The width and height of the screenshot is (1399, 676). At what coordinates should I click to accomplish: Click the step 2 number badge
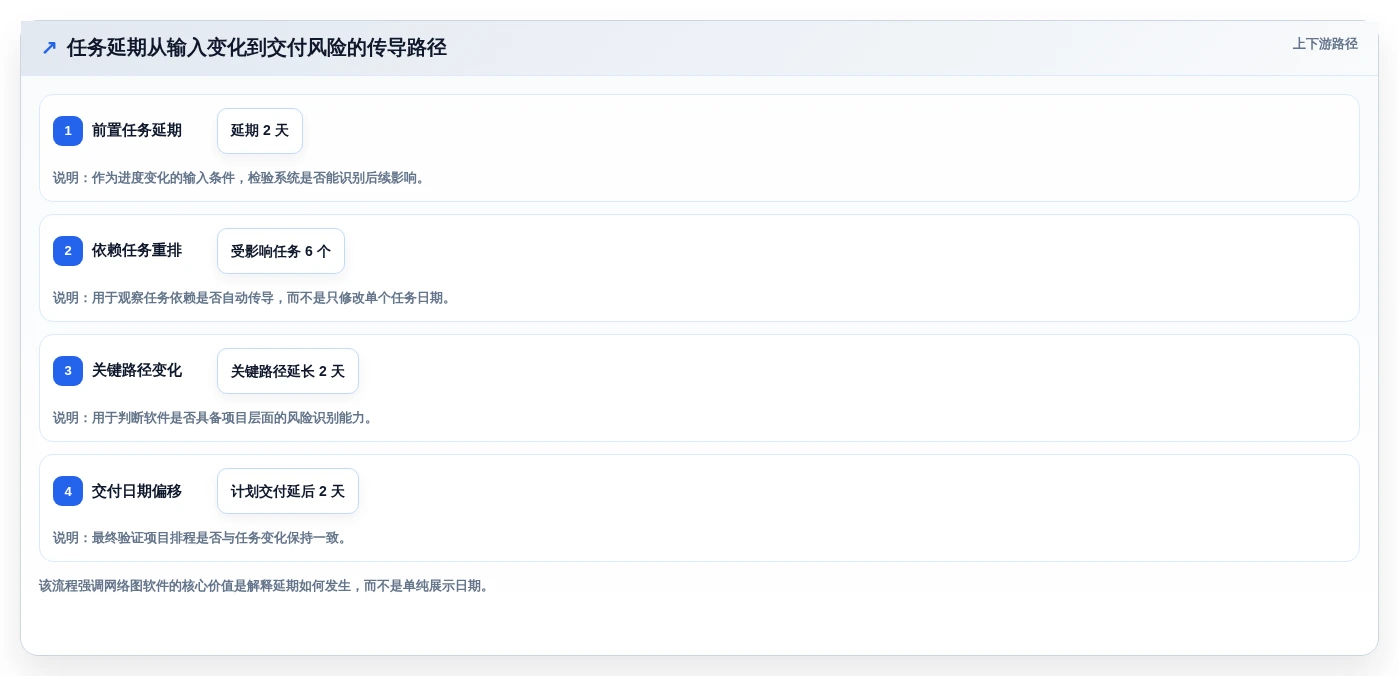[x=68, y=251]
